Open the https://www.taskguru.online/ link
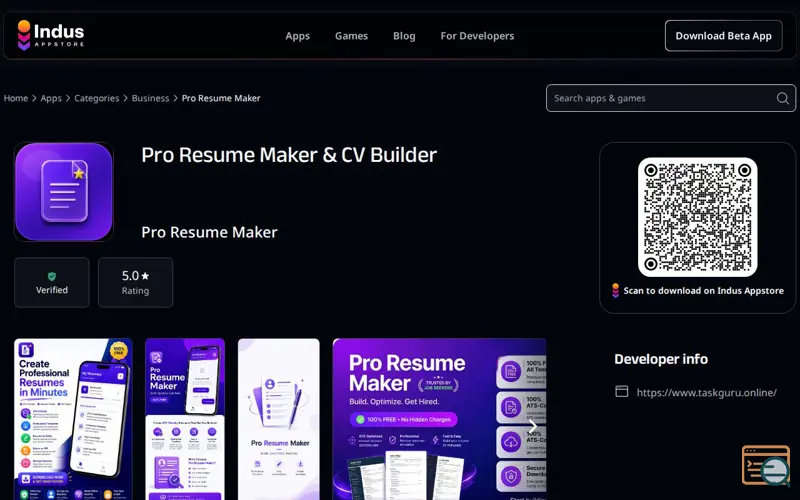 tap(707, 392)
